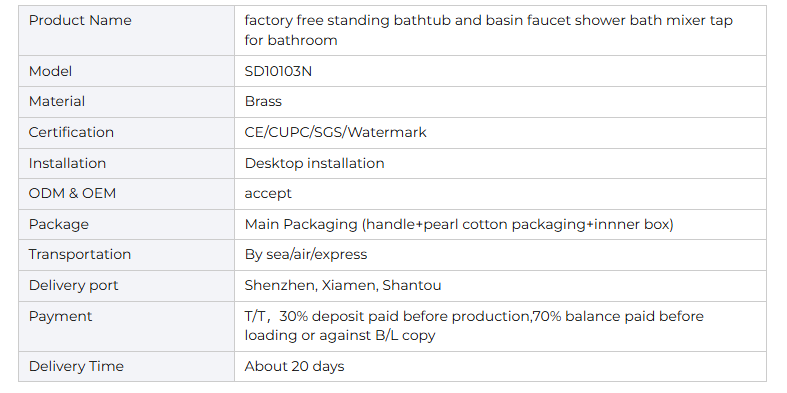
Task: Click the CE/CUPC/SGS/Watermark value
Action: (x=335, y=133)
